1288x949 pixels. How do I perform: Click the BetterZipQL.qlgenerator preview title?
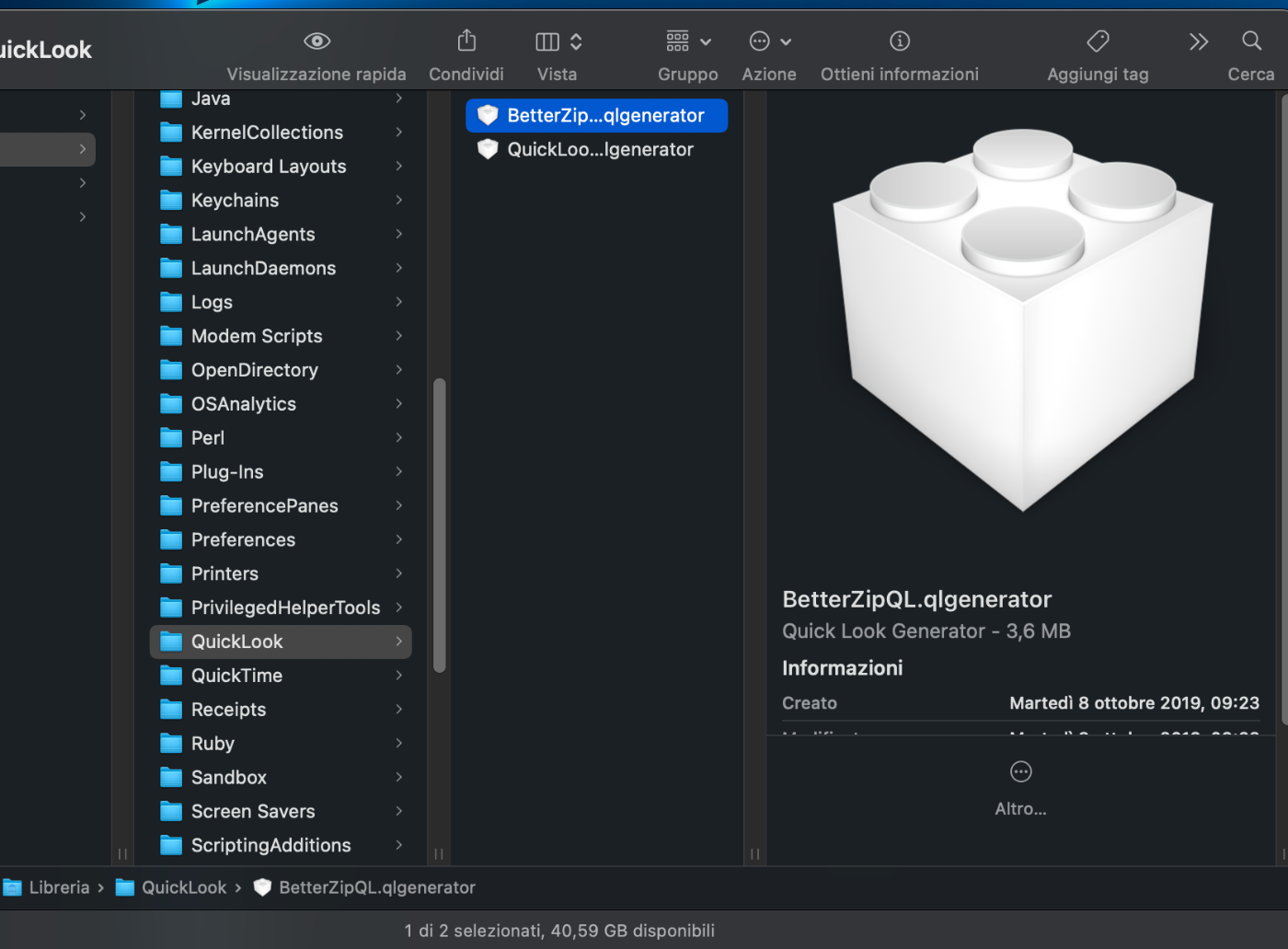[x=917, y=600]
